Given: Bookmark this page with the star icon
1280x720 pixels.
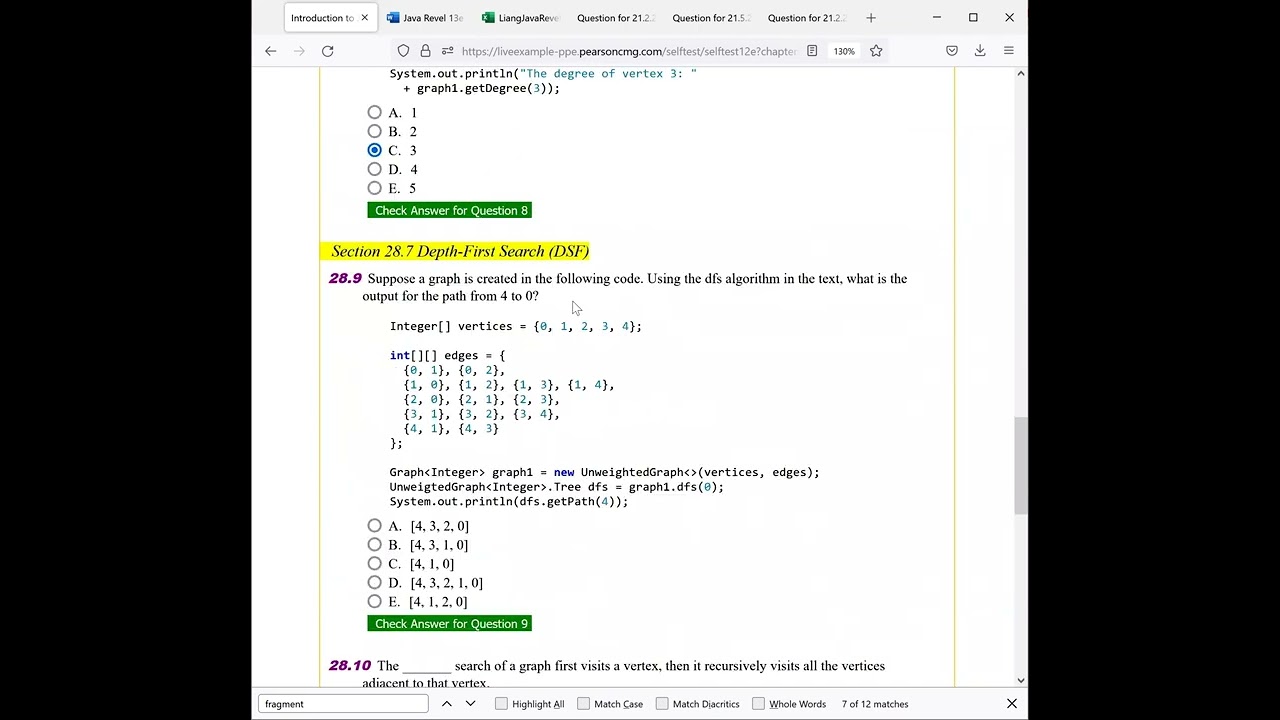Looking at the screenshot, I should 876,51.
